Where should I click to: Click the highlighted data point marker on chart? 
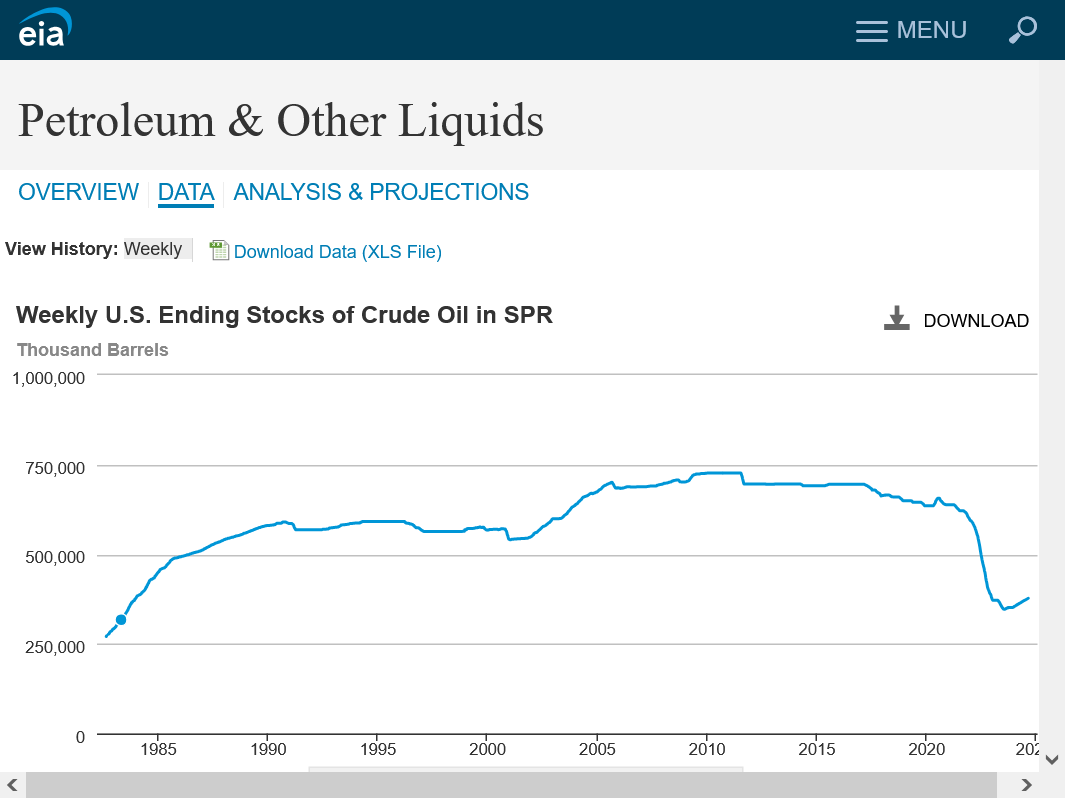click(x=121, y=620)
